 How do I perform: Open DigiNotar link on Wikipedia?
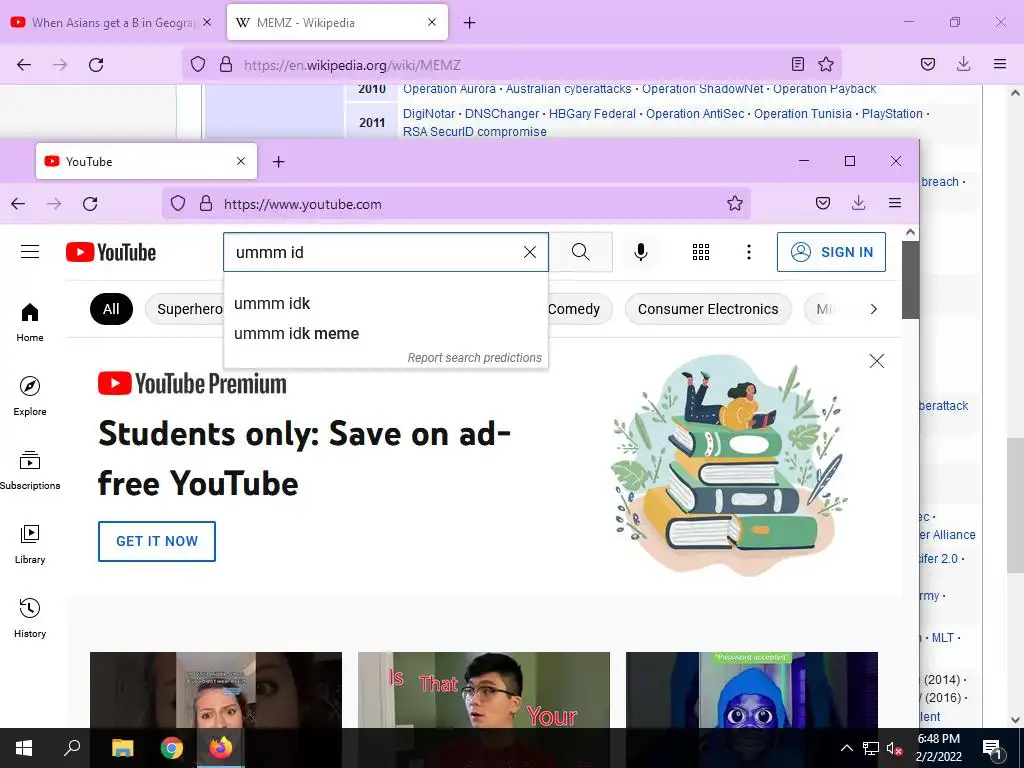pyautogui.click(x=428, y=114)
